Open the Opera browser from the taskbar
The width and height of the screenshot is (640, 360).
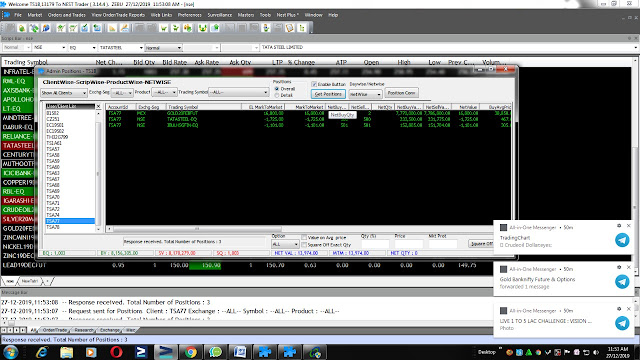click(116, 352)
